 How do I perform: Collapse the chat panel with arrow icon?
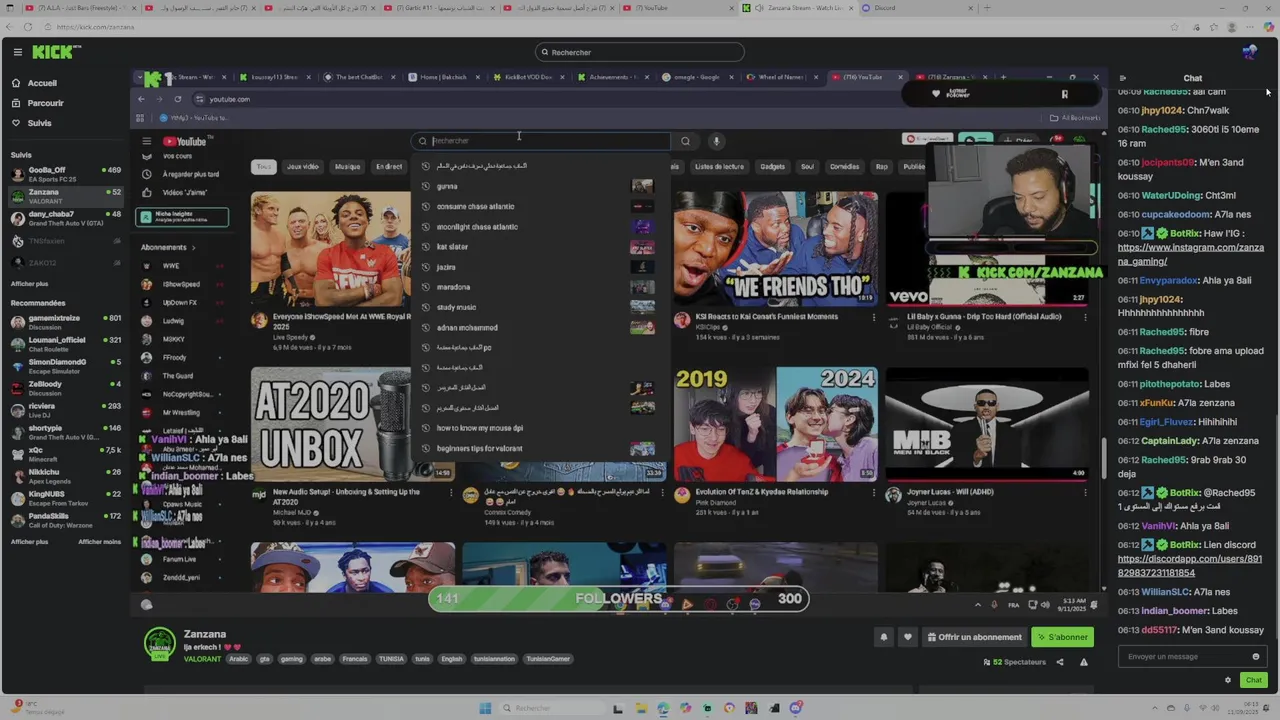coord(1122,78)
